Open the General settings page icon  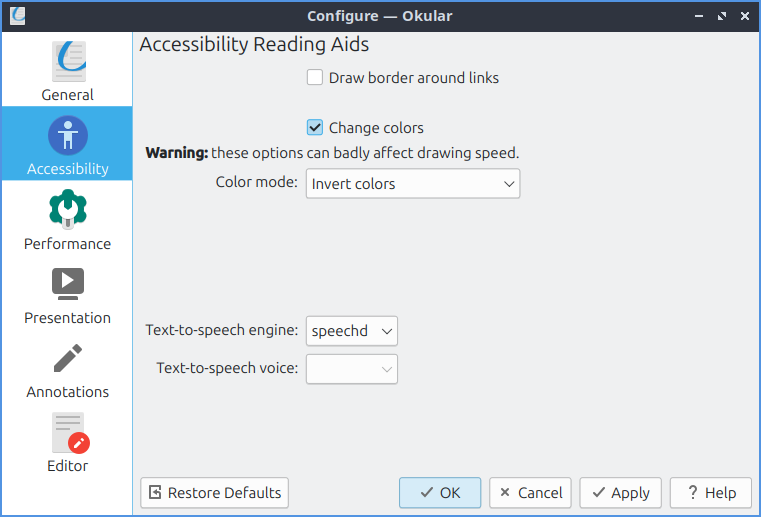(67, 61)
